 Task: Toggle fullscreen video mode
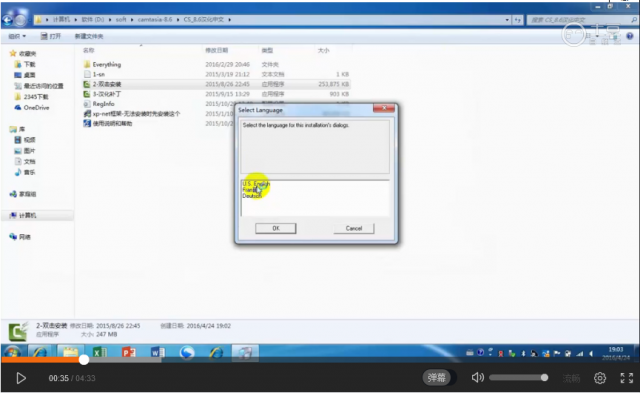coord(627,378)
